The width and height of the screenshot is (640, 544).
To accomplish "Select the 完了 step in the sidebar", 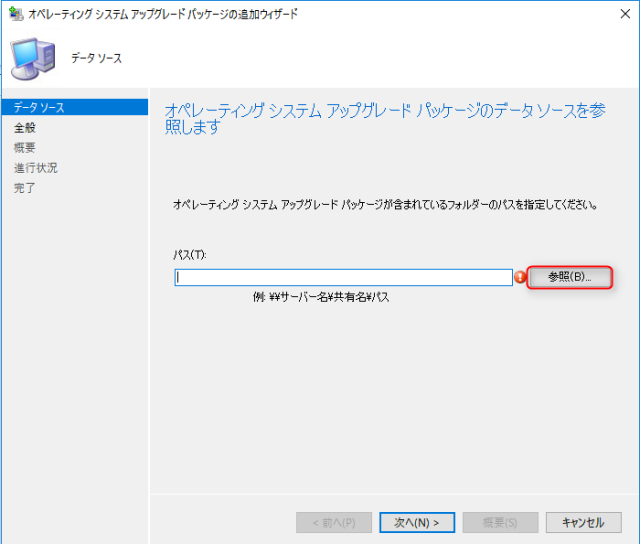I will (25, 188).
